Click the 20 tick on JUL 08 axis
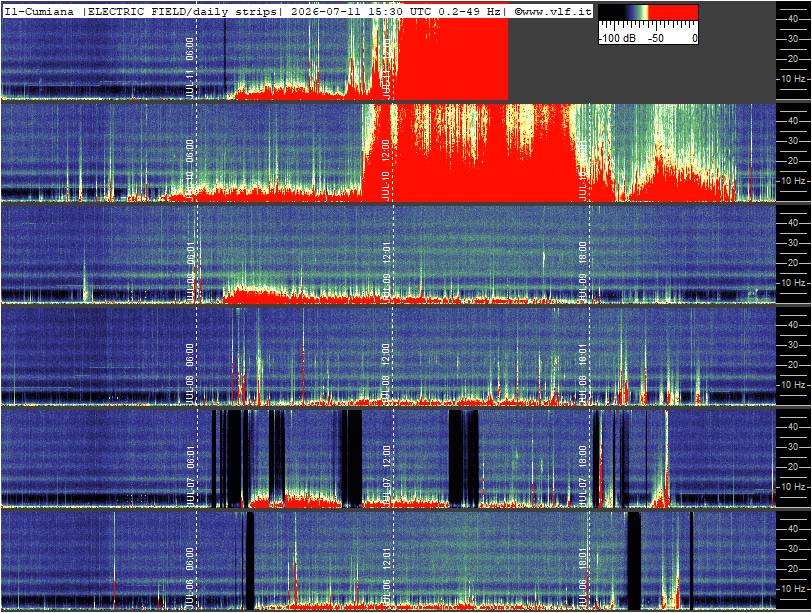 click(x=793, y=364)
